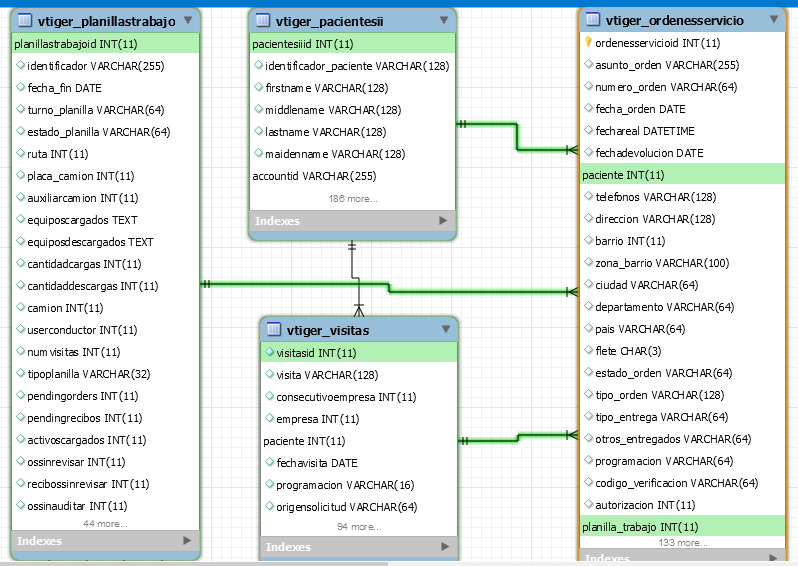This screenshot has height=566, width=798.
Task: Expand Indexes section of vtiger_planillastrabajo
Action: tap(187, 541)
